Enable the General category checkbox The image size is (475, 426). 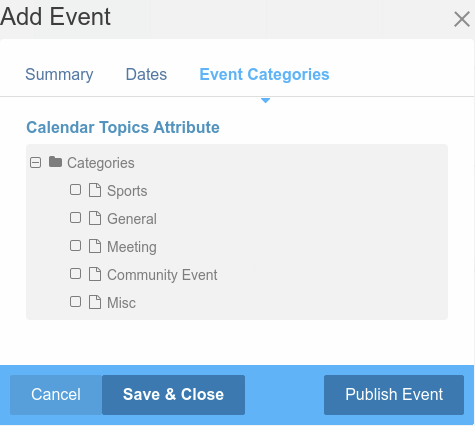pos(75,218)
